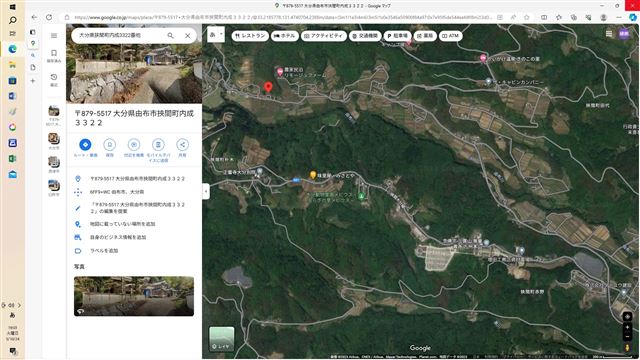Click the address row with location pin

coord(134,179)
